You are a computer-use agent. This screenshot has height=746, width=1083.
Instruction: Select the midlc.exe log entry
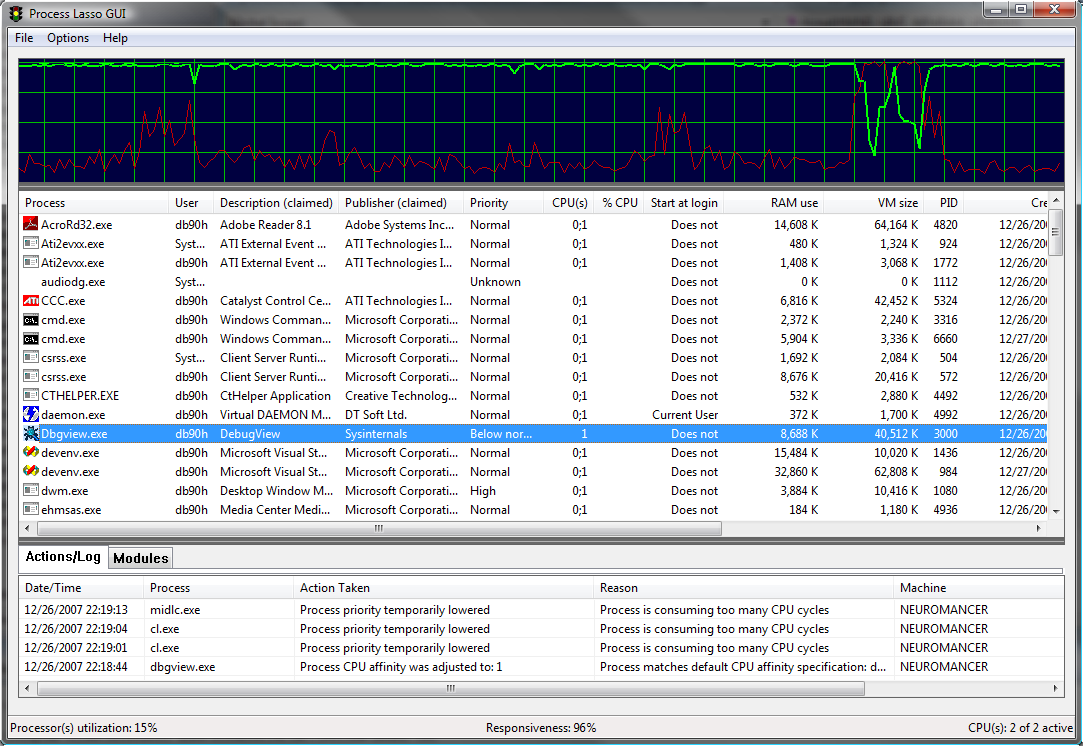tap(541, 610)
